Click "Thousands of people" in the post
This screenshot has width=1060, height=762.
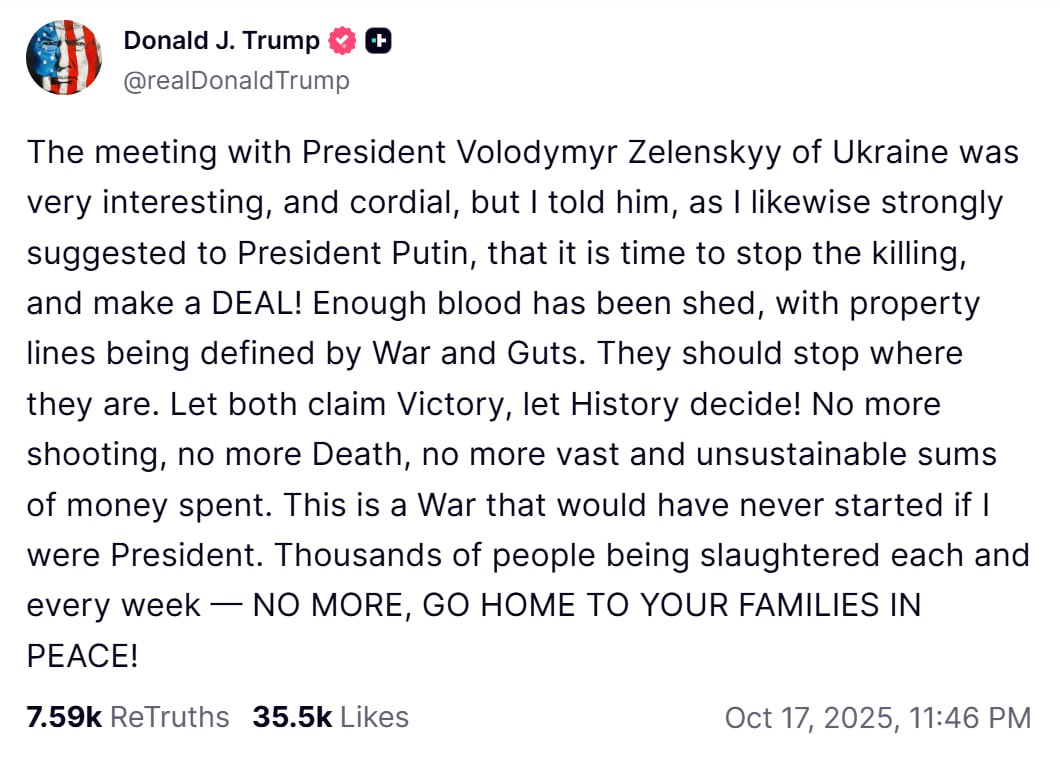point(409,555)
